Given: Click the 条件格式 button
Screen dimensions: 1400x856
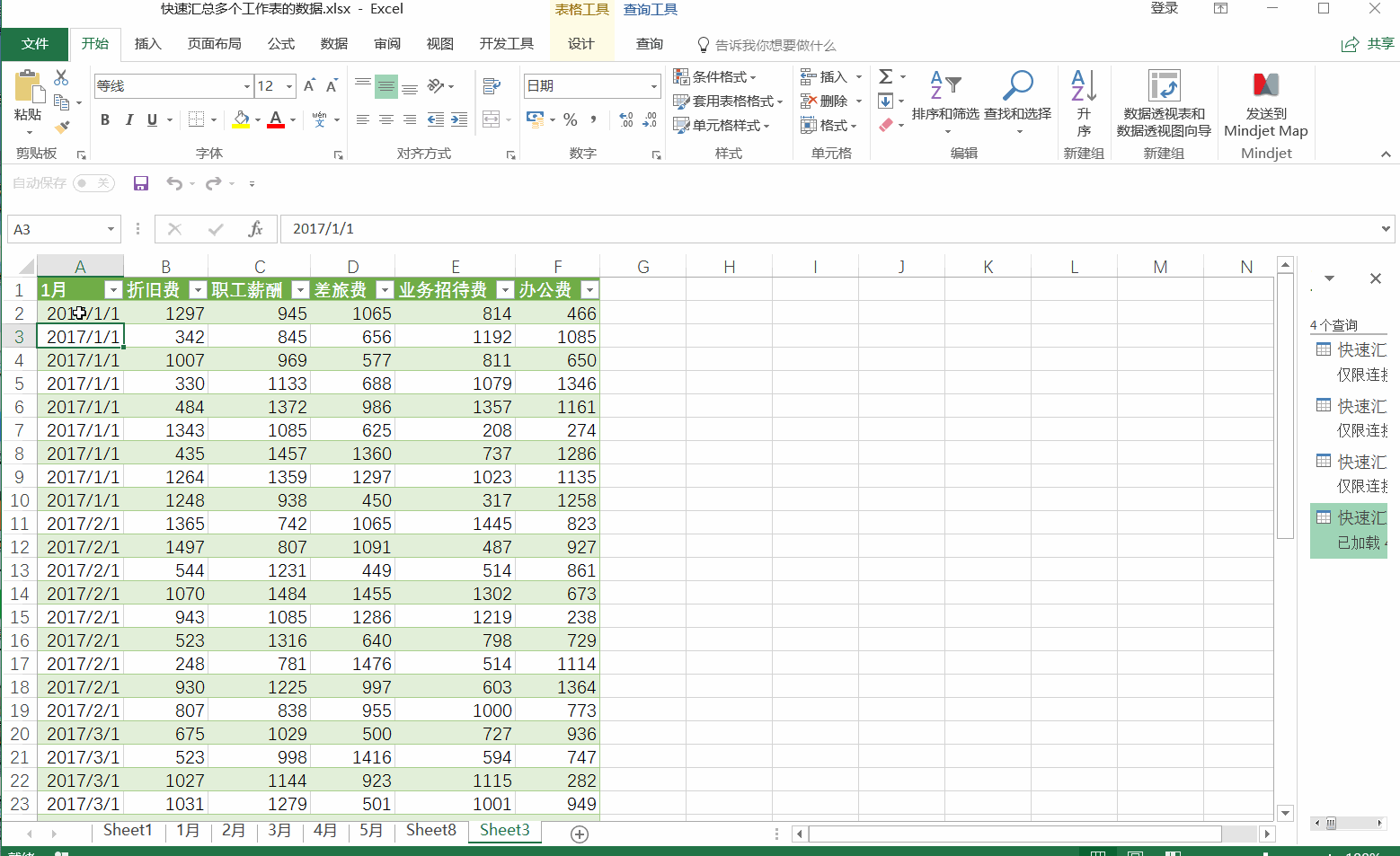Looking at the screenshot, I should (715, 77).
